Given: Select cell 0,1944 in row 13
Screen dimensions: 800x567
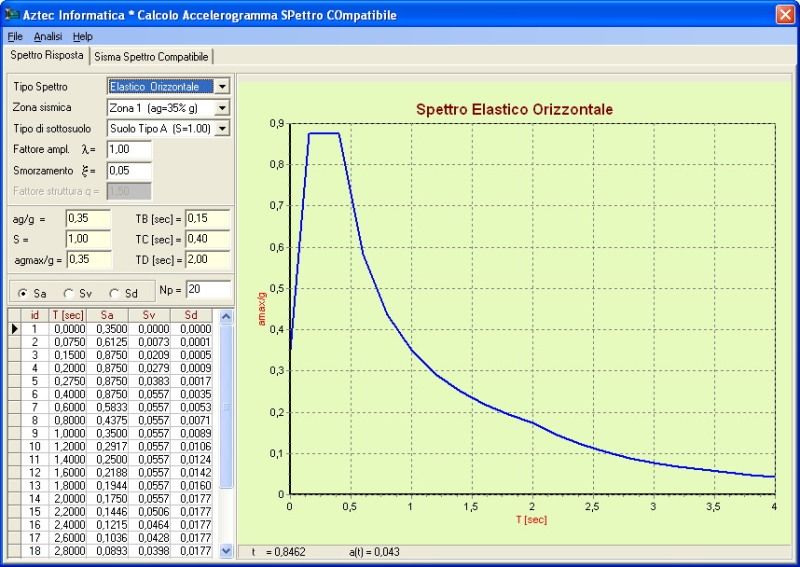Looking at the screenshot, I should click(x=107, y=486).
